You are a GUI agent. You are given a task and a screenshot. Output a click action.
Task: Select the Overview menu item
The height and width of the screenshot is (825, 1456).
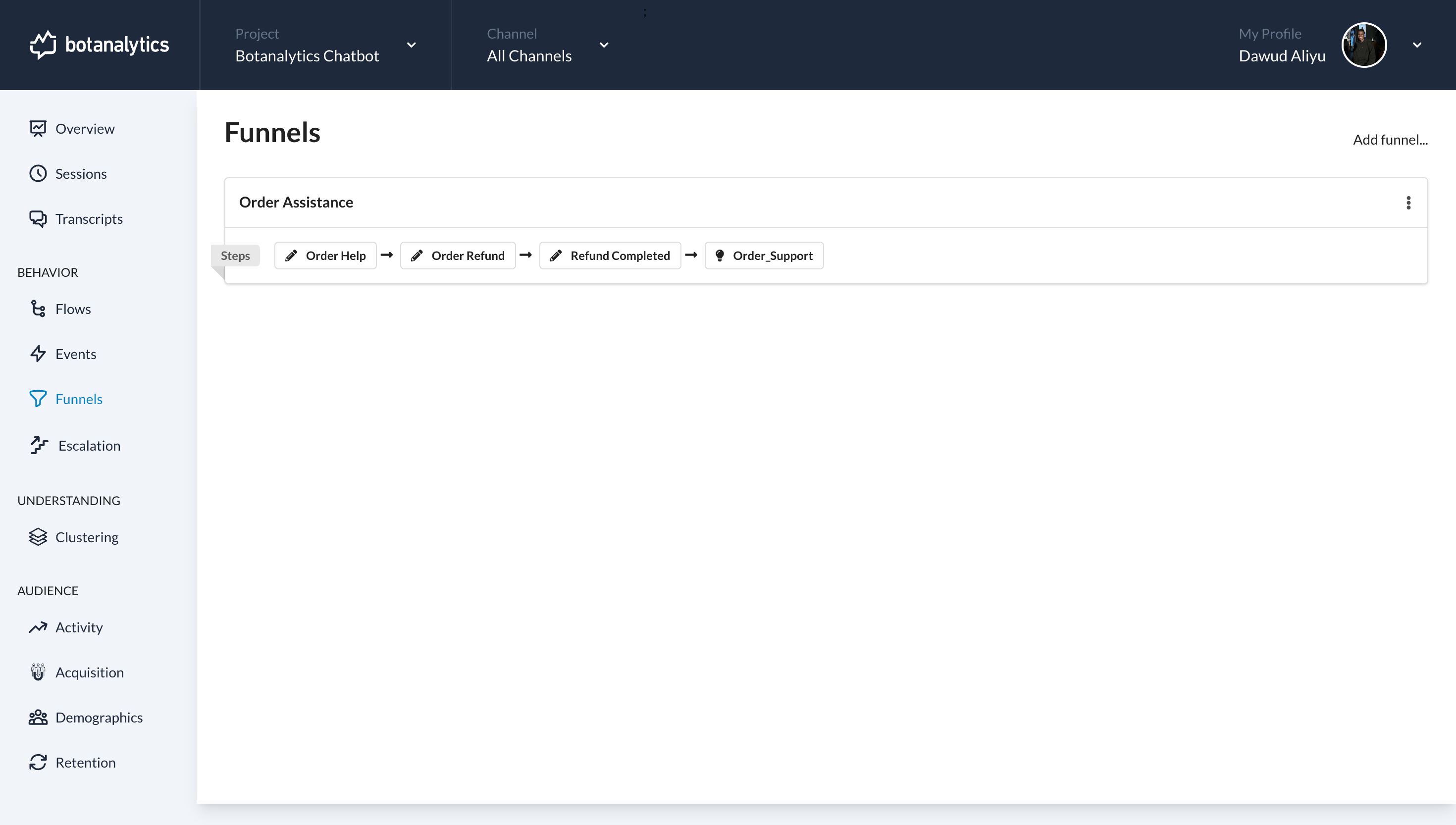click(85, 128)
